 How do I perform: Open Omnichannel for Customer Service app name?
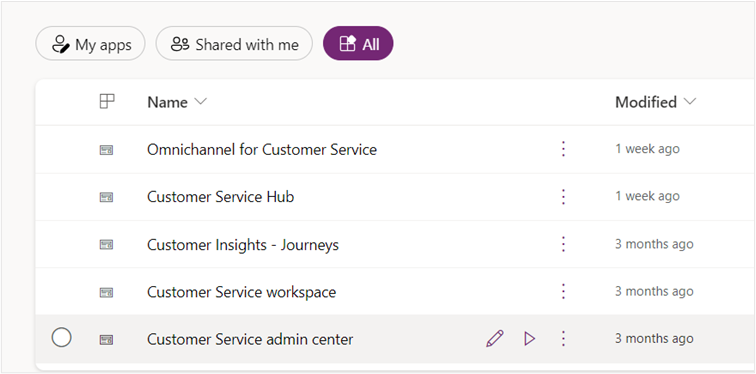262,149
